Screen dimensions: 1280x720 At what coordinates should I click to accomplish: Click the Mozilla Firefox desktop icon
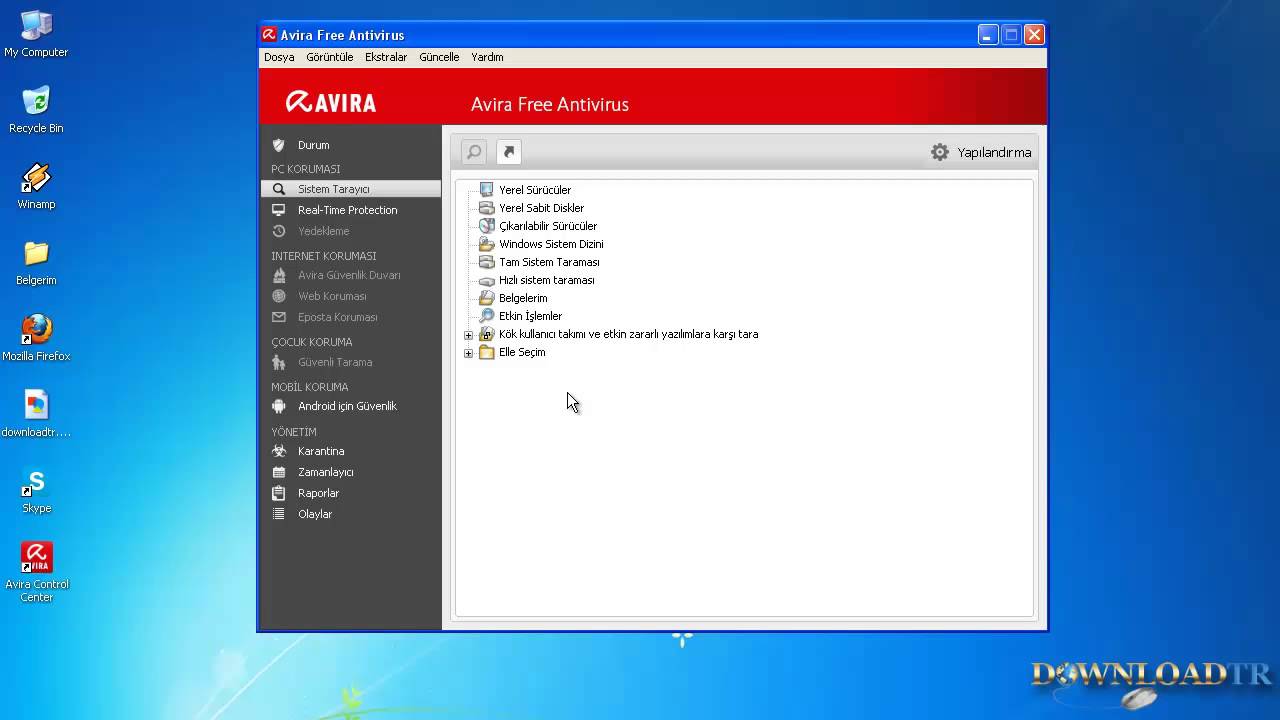point(36,338)
